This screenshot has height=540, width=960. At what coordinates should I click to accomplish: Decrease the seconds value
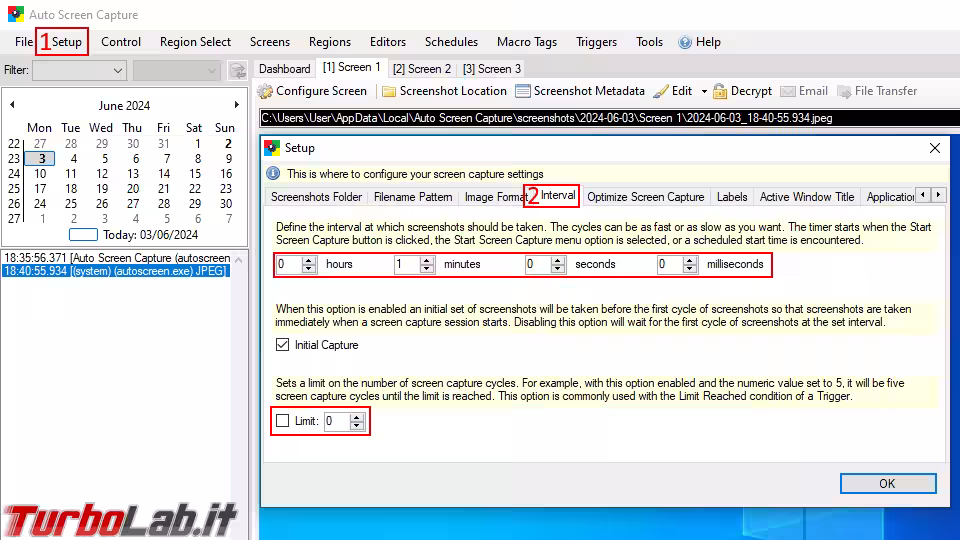558,269
